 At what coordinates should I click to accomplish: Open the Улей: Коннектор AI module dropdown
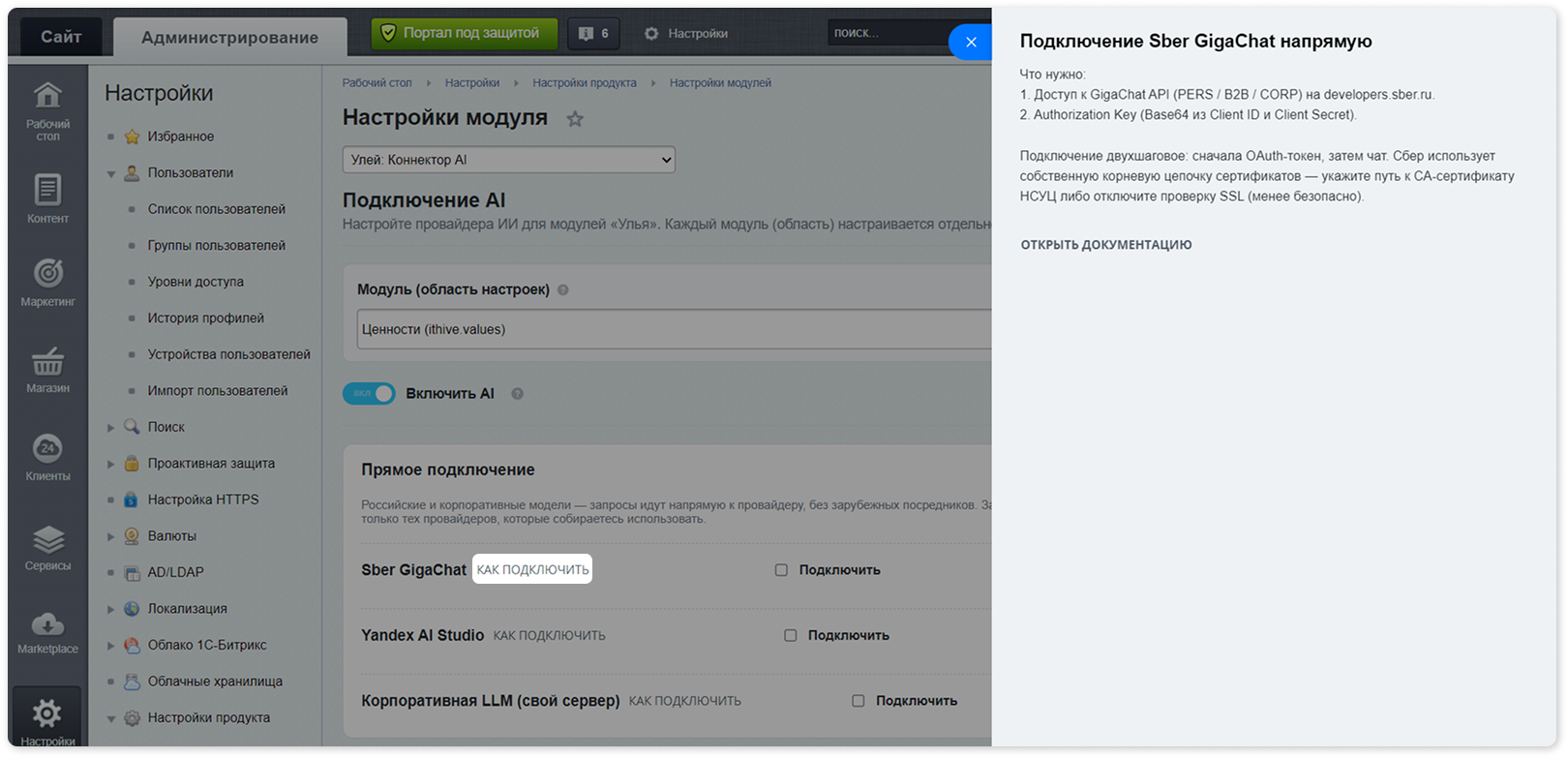click(509, 160)
